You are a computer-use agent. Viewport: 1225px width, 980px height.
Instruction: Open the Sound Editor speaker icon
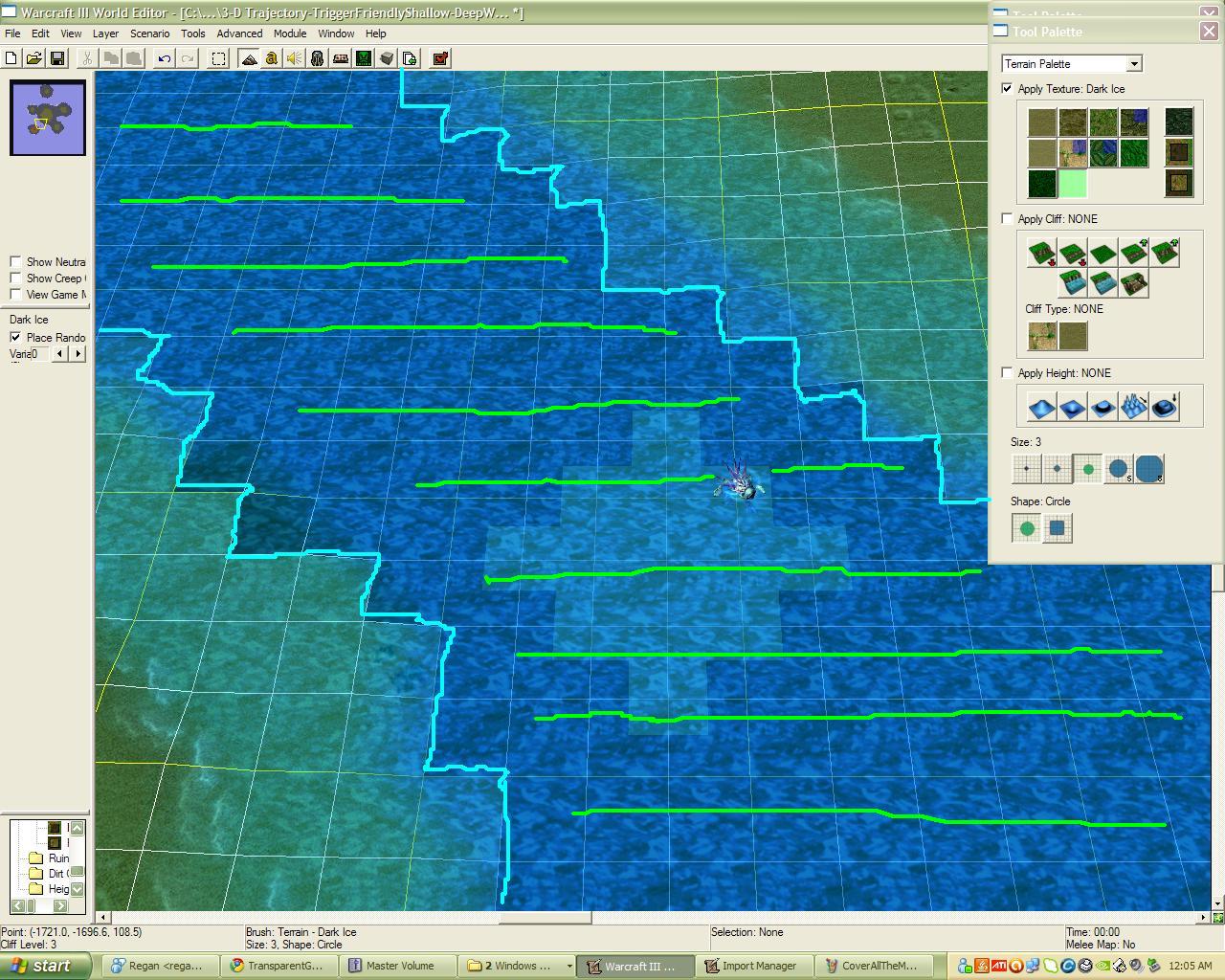pyautogui.click(x=295, y=58)
